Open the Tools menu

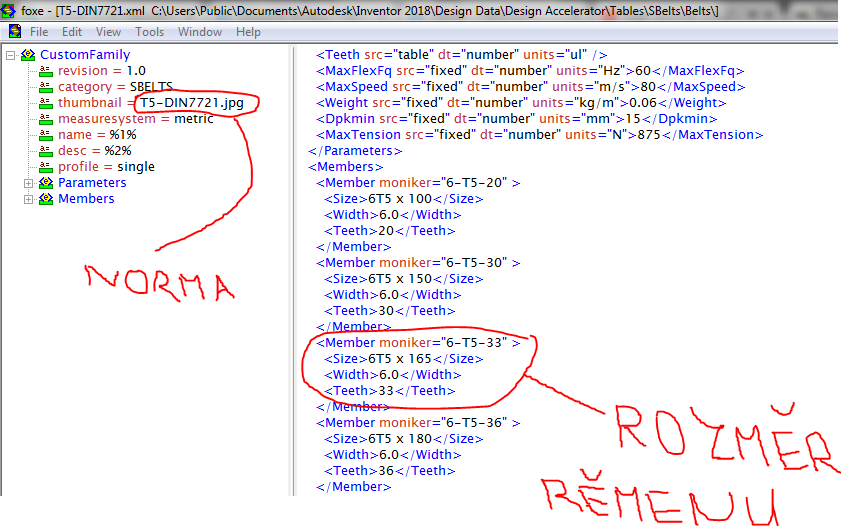[149, 32]
